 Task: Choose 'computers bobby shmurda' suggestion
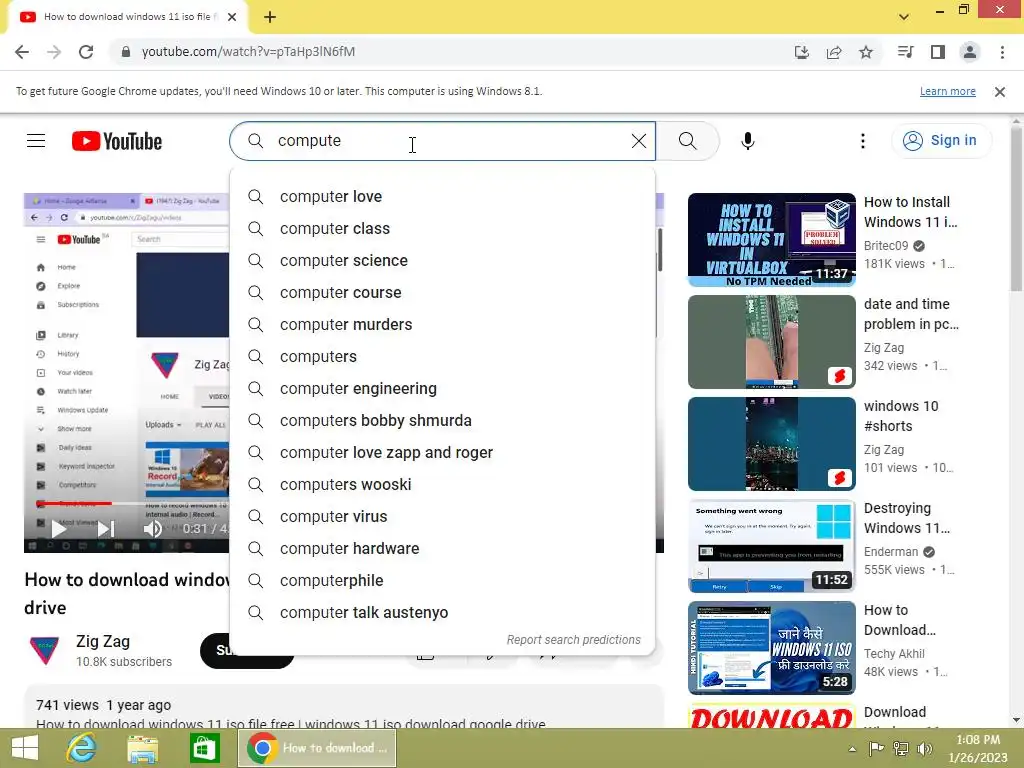tap(442, 421)
